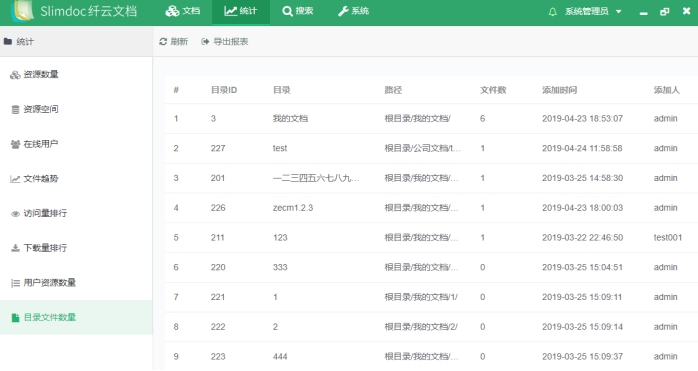
Task: Click timestamp 2019-03-22 22:46:50
Action: [582, 238]
